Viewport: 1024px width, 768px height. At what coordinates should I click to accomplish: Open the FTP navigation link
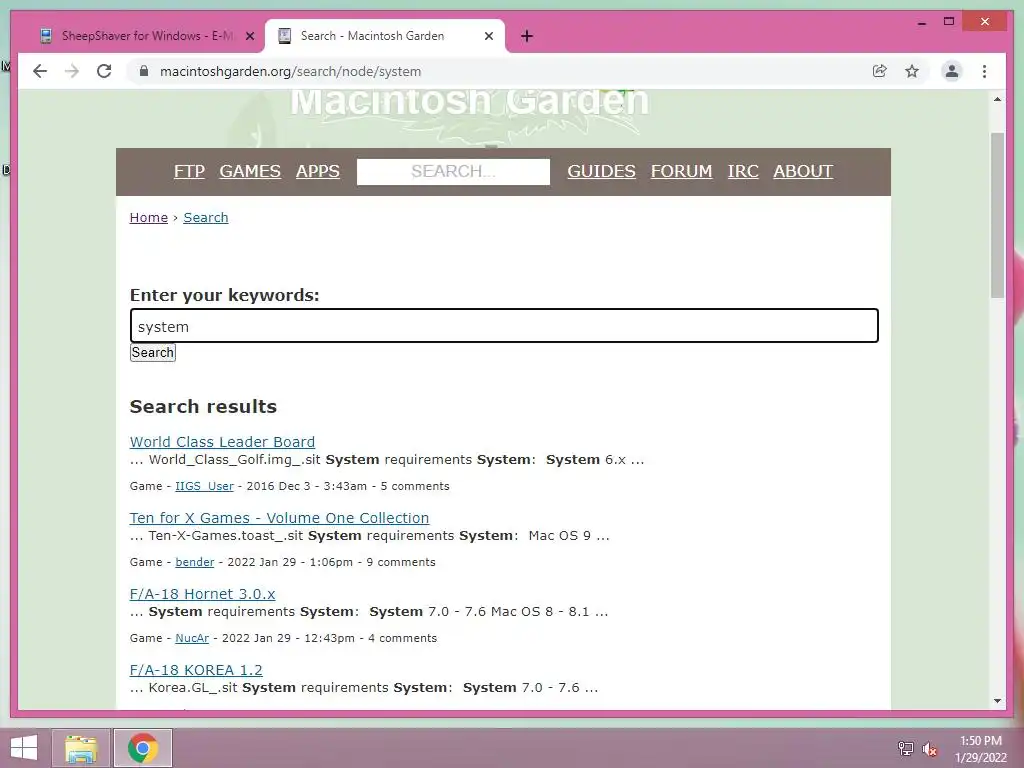[x=189, y=171]
